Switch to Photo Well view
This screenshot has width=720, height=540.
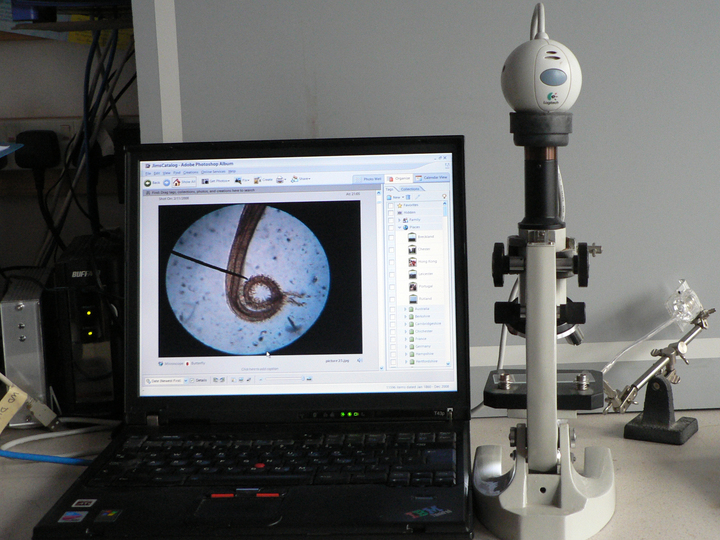tap(369, 179)
